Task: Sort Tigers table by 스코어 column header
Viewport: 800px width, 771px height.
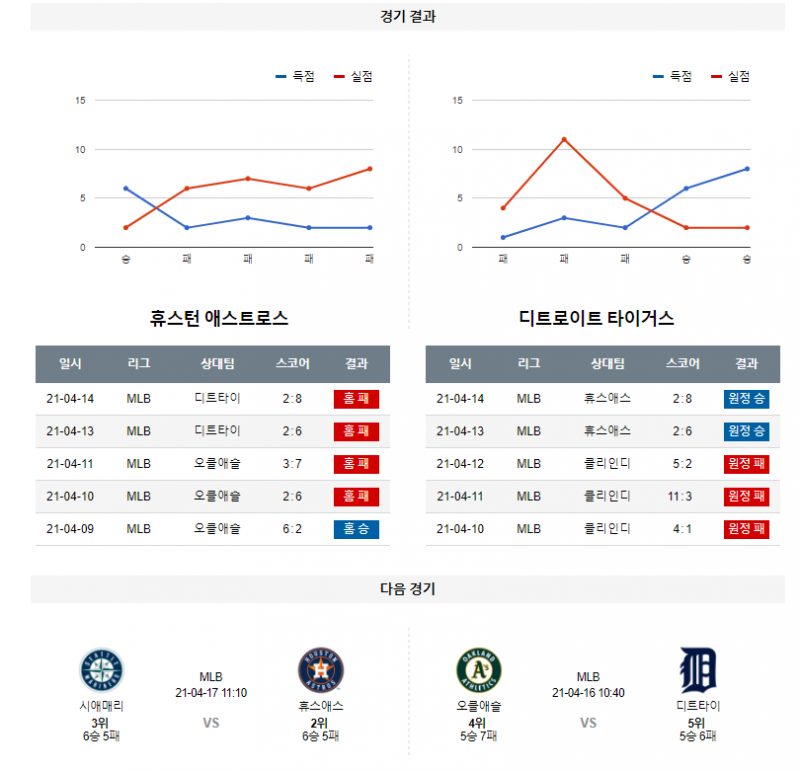Action: click(682, 364)
